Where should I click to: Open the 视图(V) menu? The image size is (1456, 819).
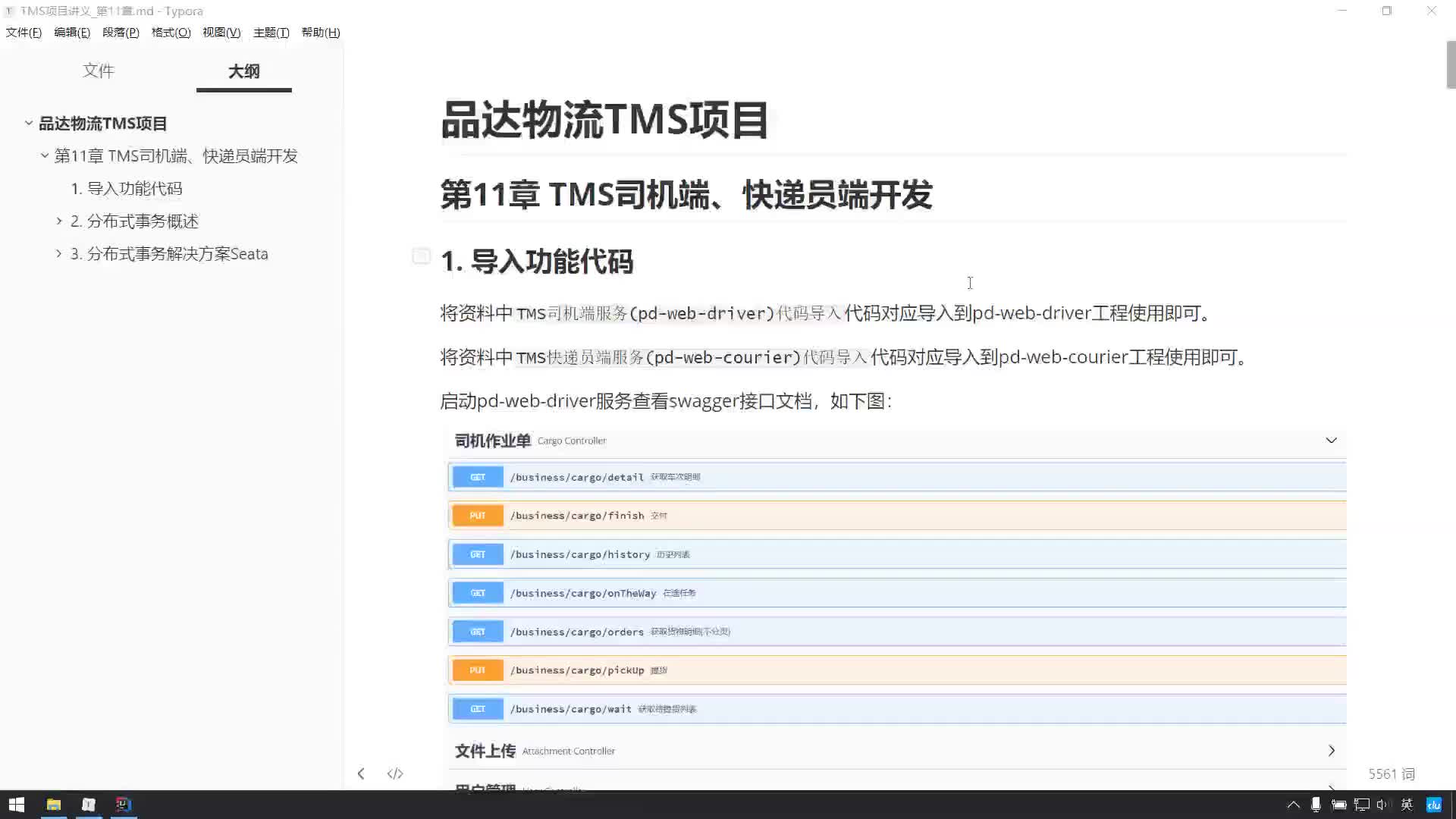pos(221,33)
